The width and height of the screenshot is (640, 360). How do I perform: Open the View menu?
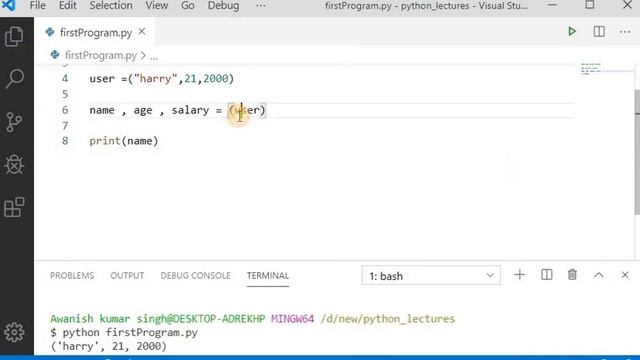tap(157, 6)
